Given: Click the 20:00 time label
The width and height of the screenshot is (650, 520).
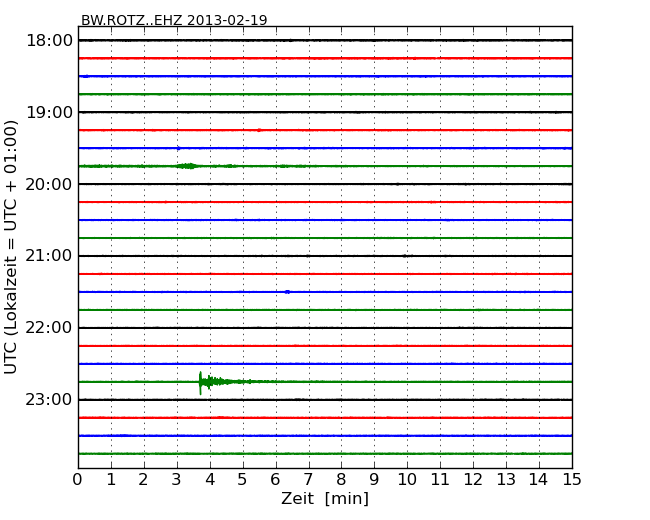Looking at the screenshot, I should (49, 184).
